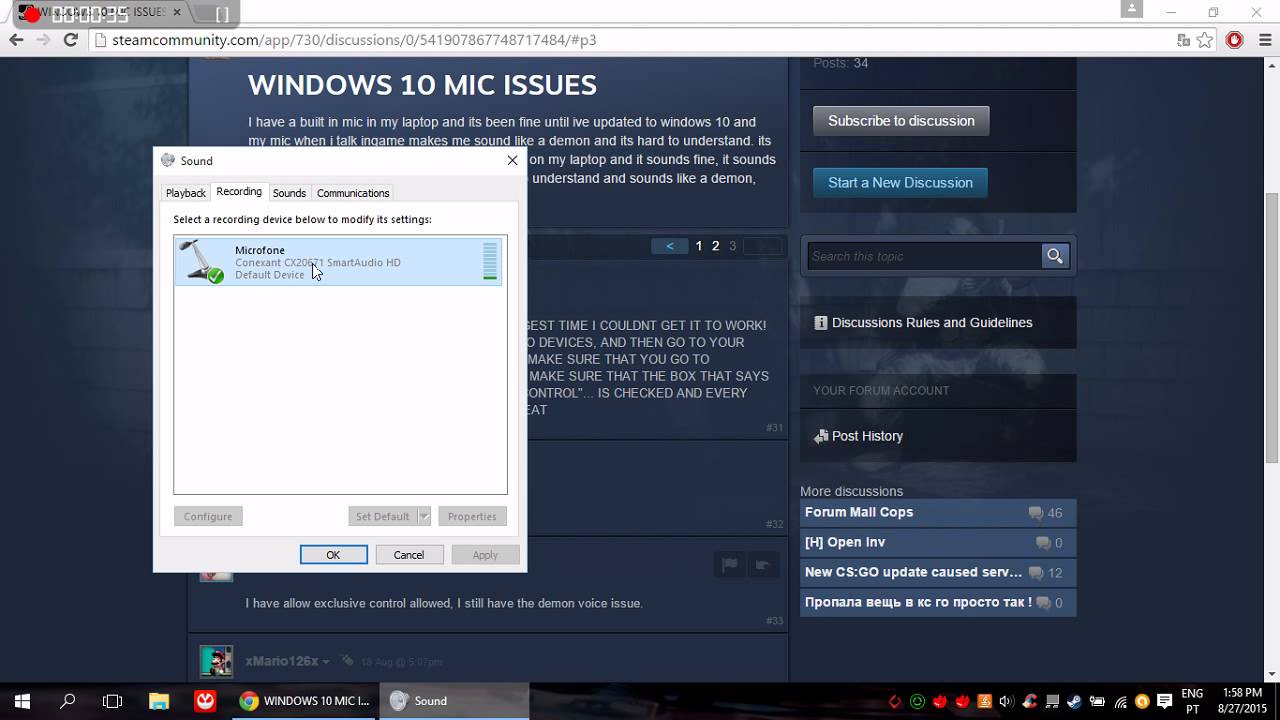Click the red tulip app on the taskbar

pyautogui.click(x=205, y=701)
